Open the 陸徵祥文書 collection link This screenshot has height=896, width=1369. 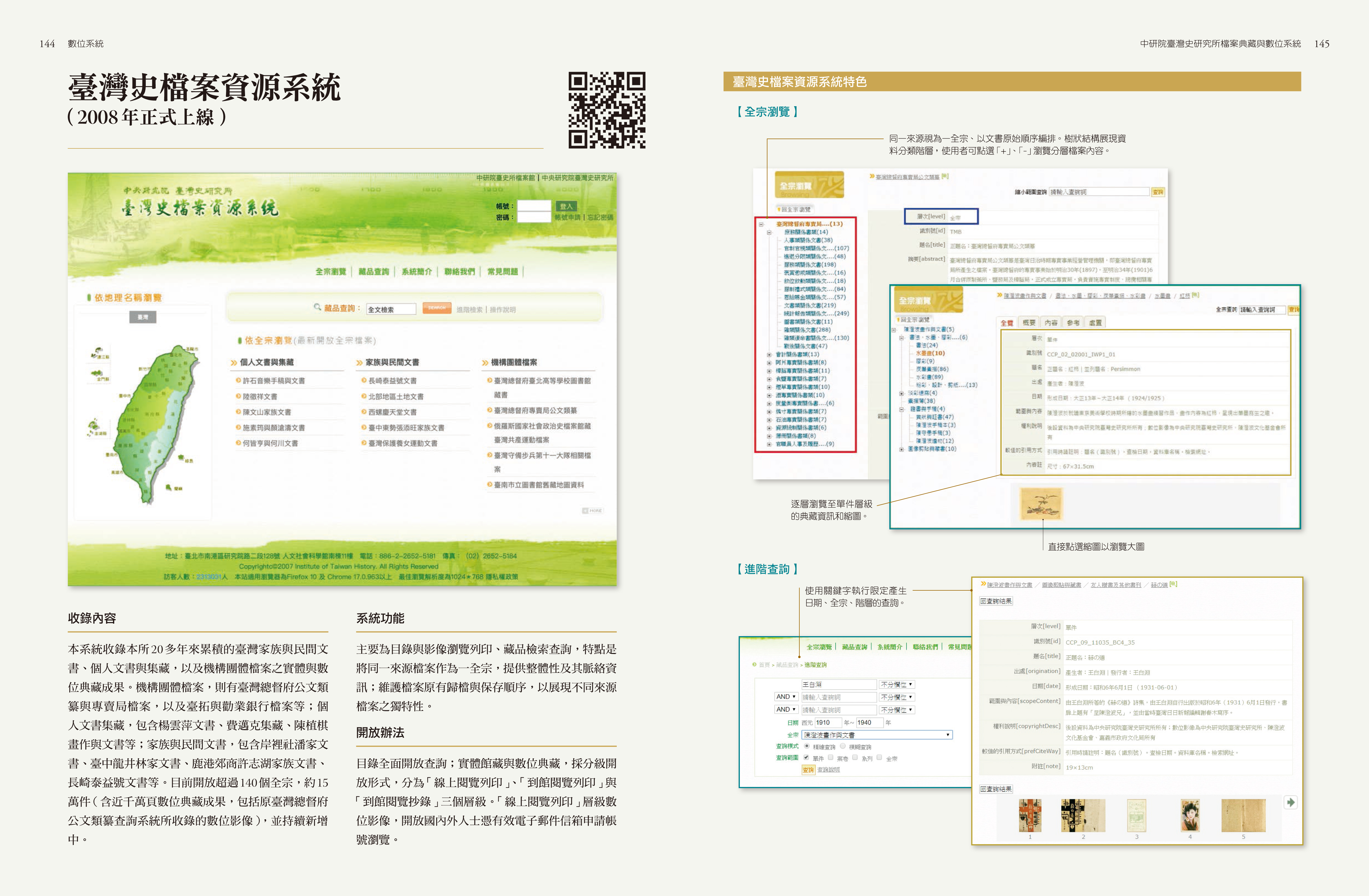[260, 396]
